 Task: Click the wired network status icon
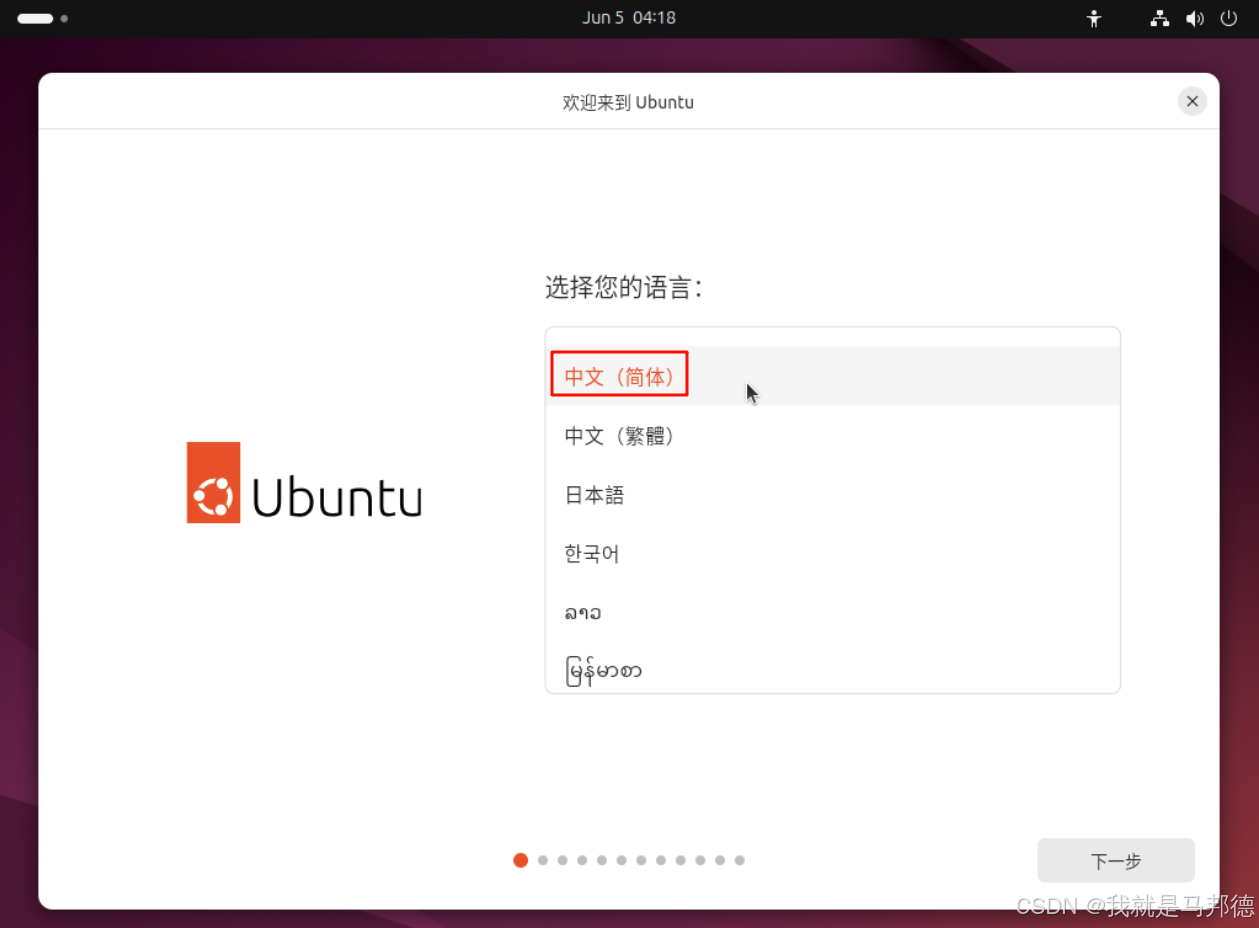(x=1160, y=18)
